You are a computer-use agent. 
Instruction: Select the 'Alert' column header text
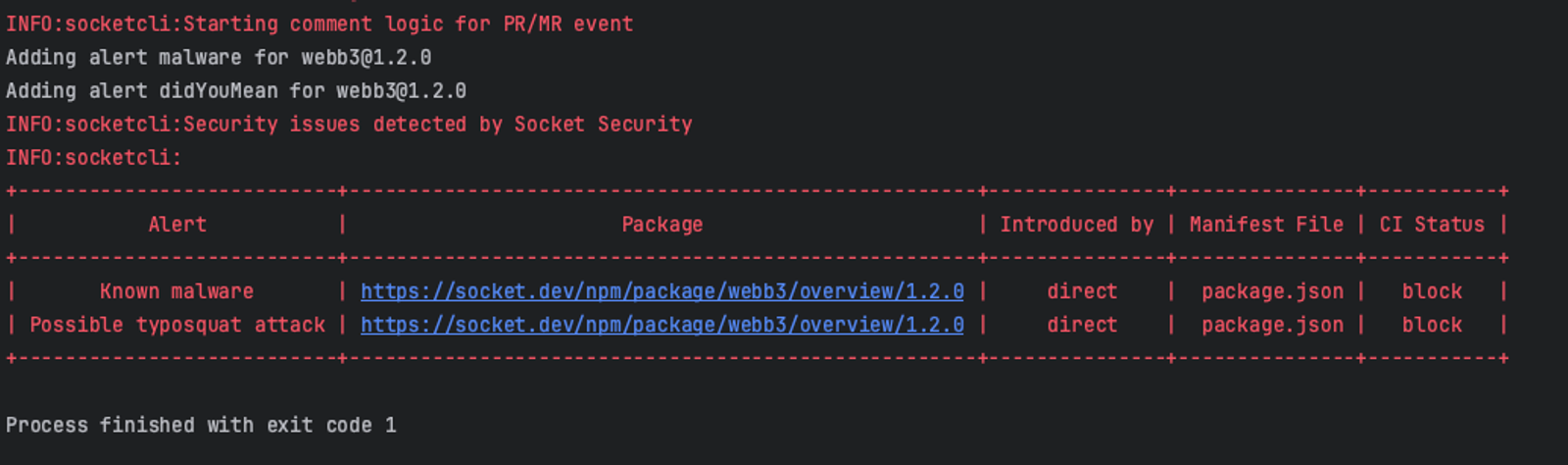pos(177,225)
